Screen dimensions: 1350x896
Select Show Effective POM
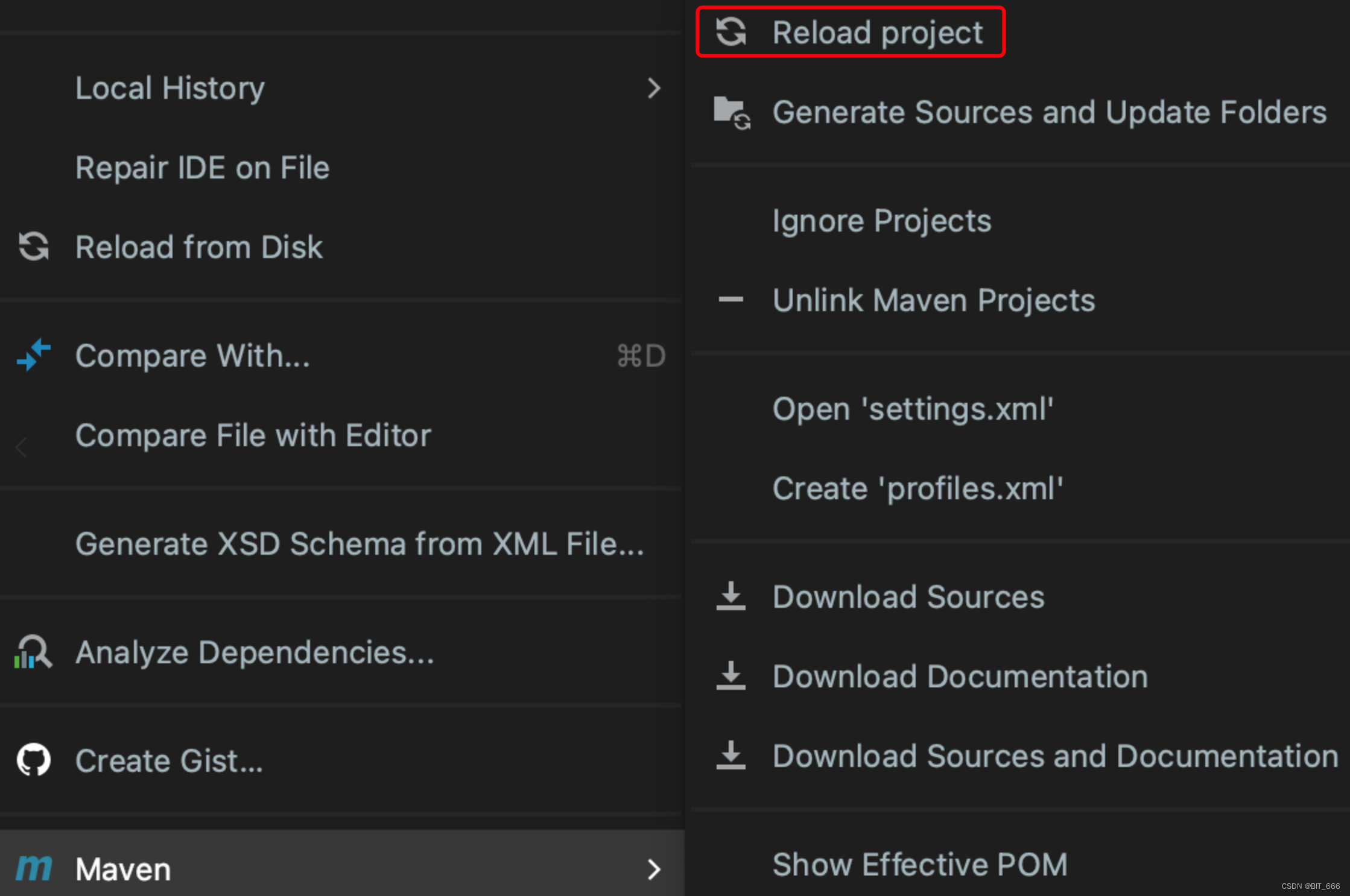click(920, 864)
